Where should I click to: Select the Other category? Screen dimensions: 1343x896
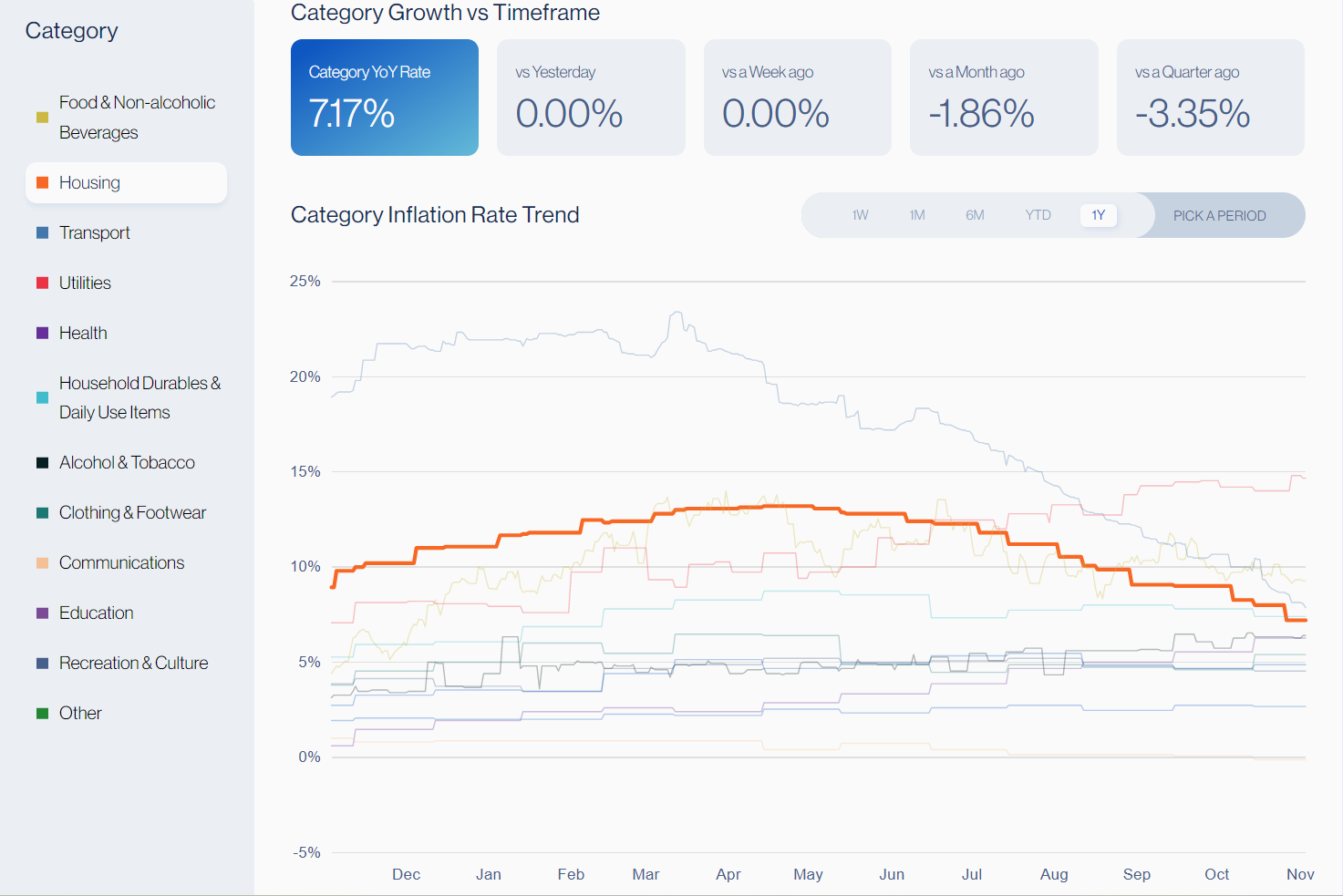pos(80,714)
